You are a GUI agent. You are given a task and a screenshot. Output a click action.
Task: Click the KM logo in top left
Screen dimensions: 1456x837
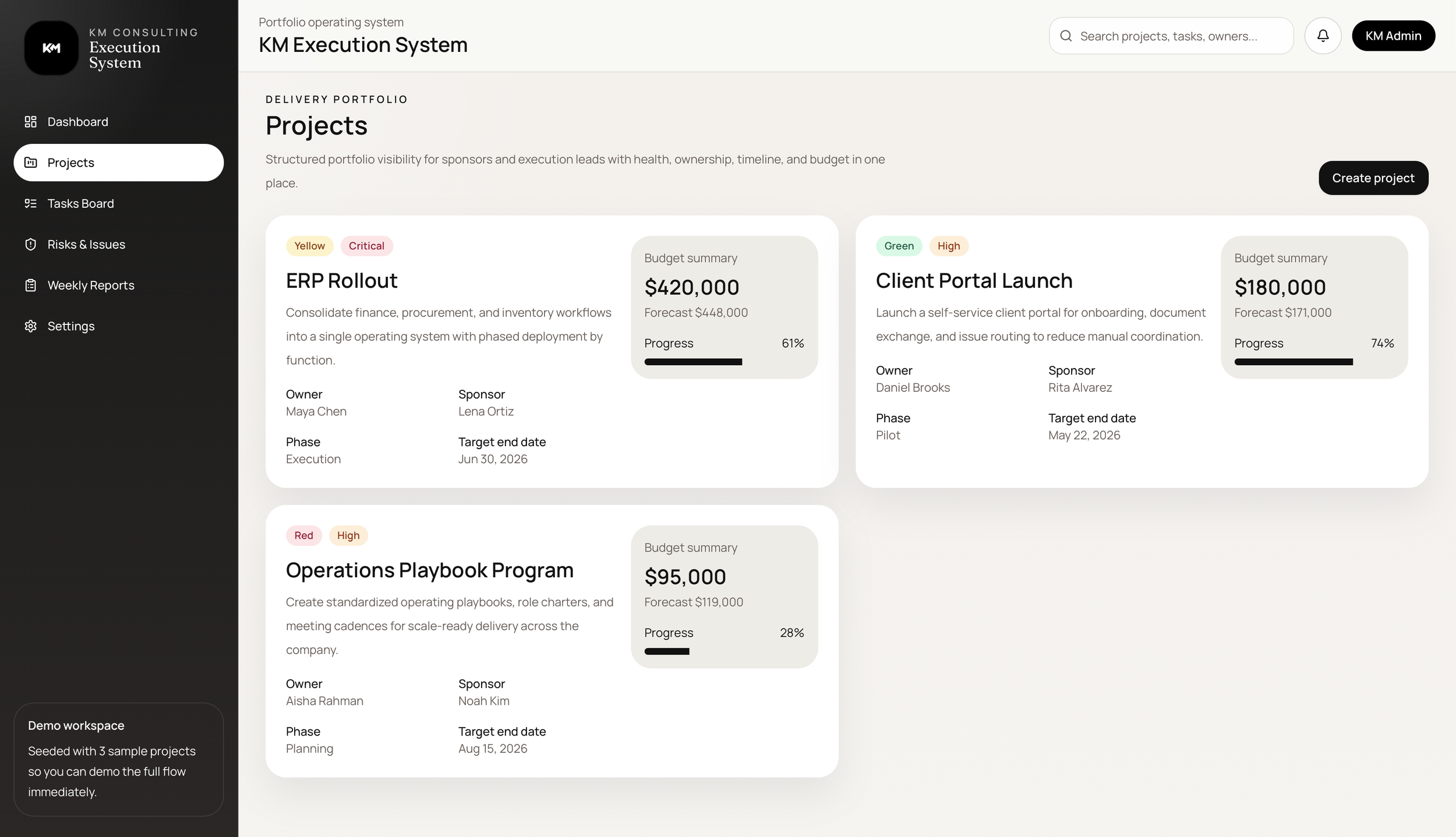click(51, 48)
